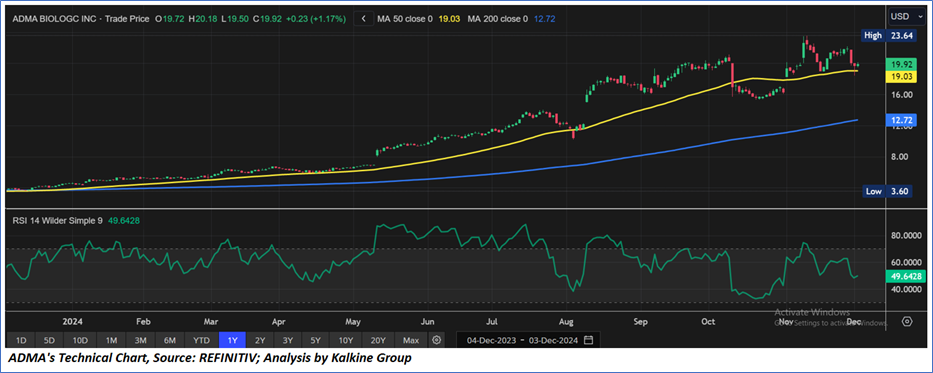Show the Max time range
Viewport: 933px width, 373px height.
pyautogui.click(x=411, y=340)
